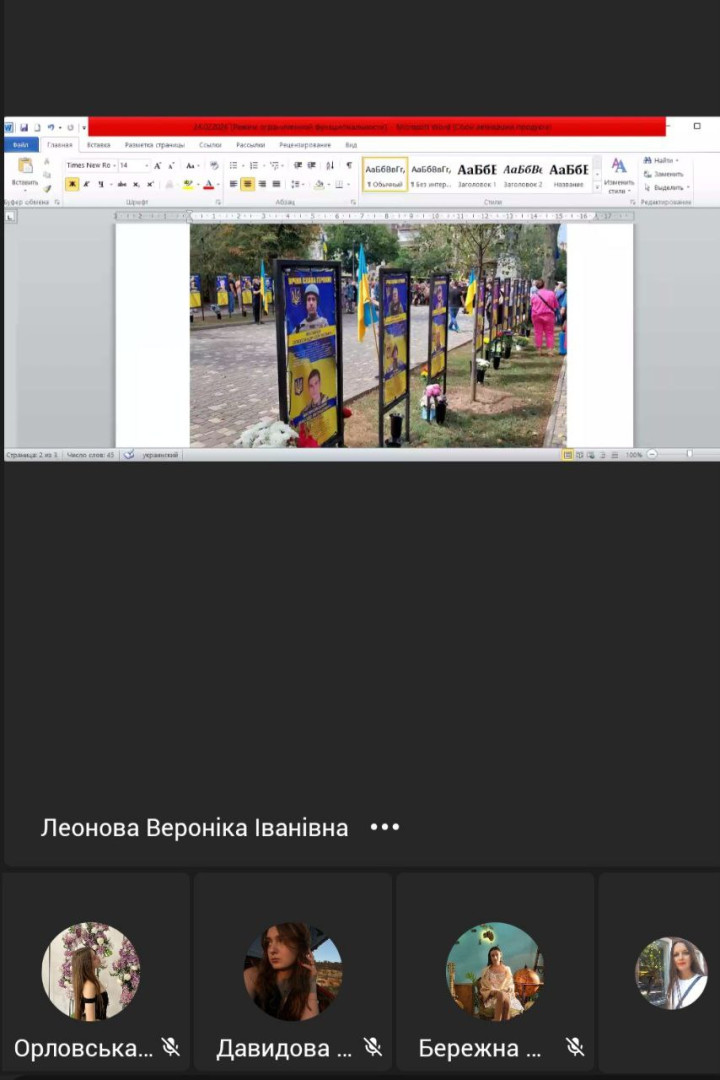The height and width of the screenshot is (1080, 720).
Task: Toggle show paragraph marks (¶) button
Action: coord(349,166)
